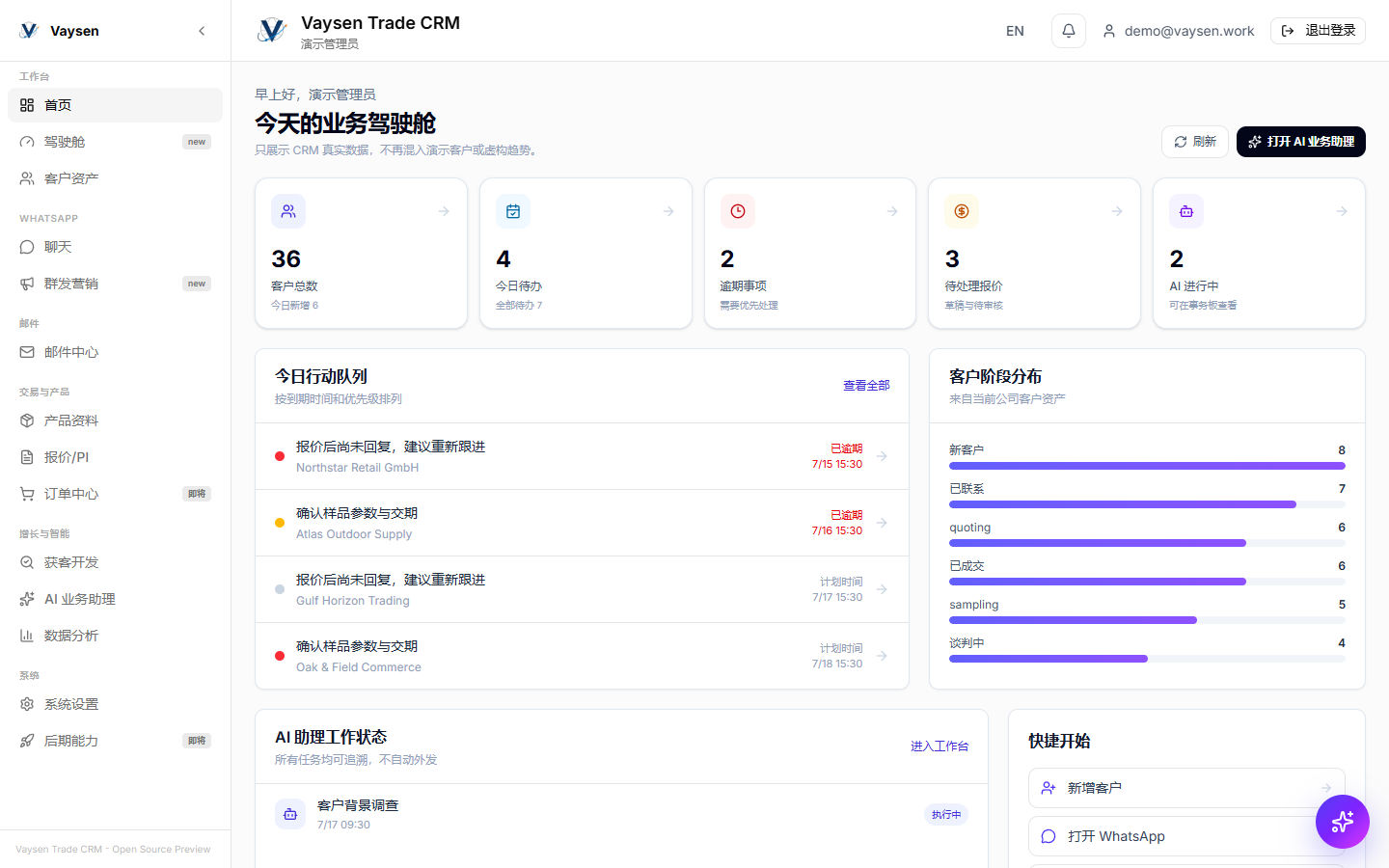Open the 打开 AI 业务助理 button

coord(1300,142)
